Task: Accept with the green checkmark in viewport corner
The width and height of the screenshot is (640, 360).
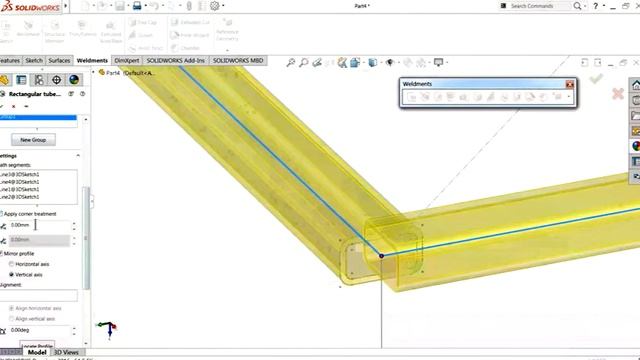Action: pos(596,78)
